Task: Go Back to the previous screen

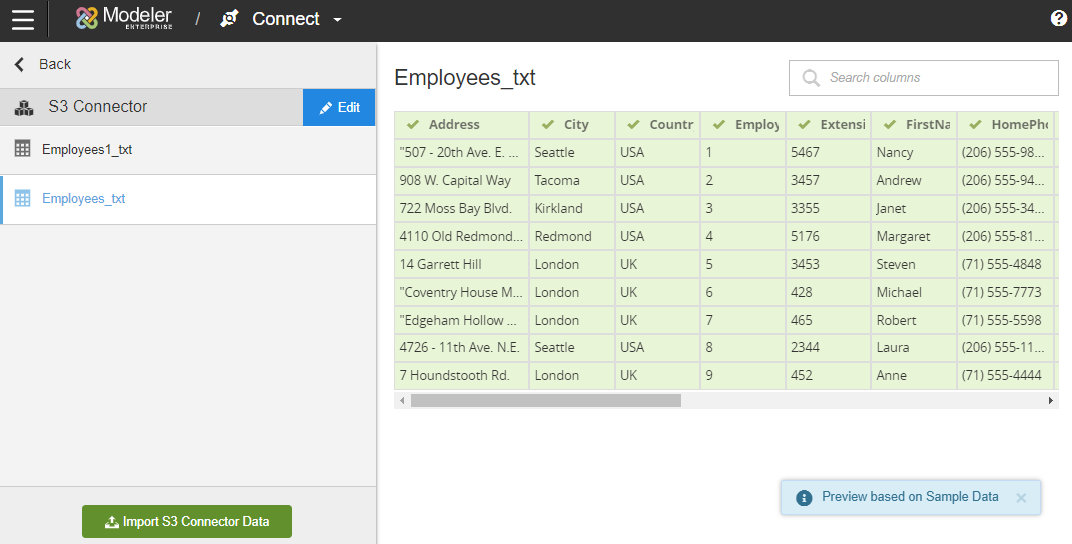Action: tap(43, 64)
